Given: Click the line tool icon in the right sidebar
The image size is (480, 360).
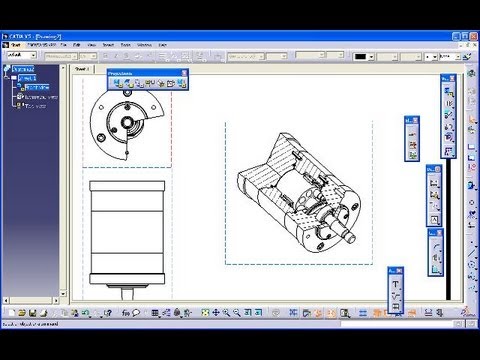Looking at the screenshot, I should pos(471,253).
